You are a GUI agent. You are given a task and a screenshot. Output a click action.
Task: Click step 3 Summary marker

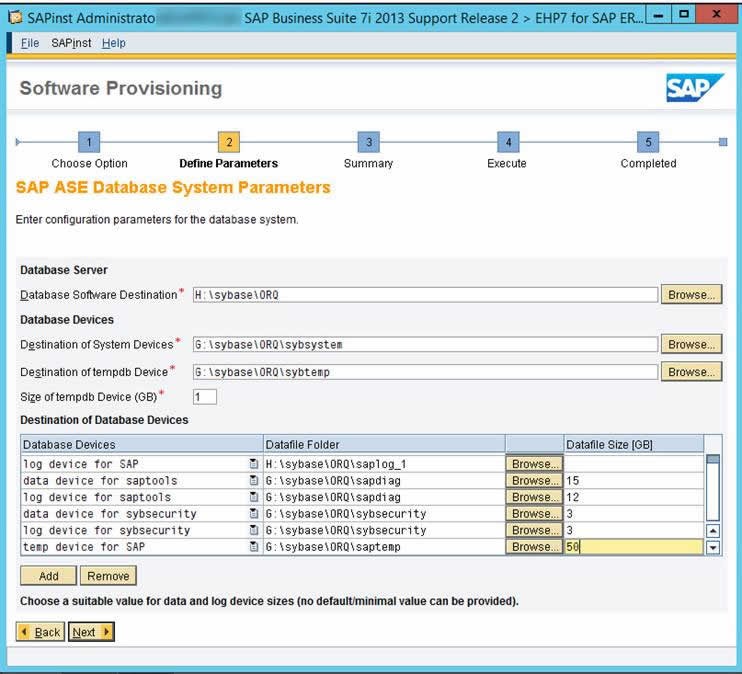(x=369, y=142)
